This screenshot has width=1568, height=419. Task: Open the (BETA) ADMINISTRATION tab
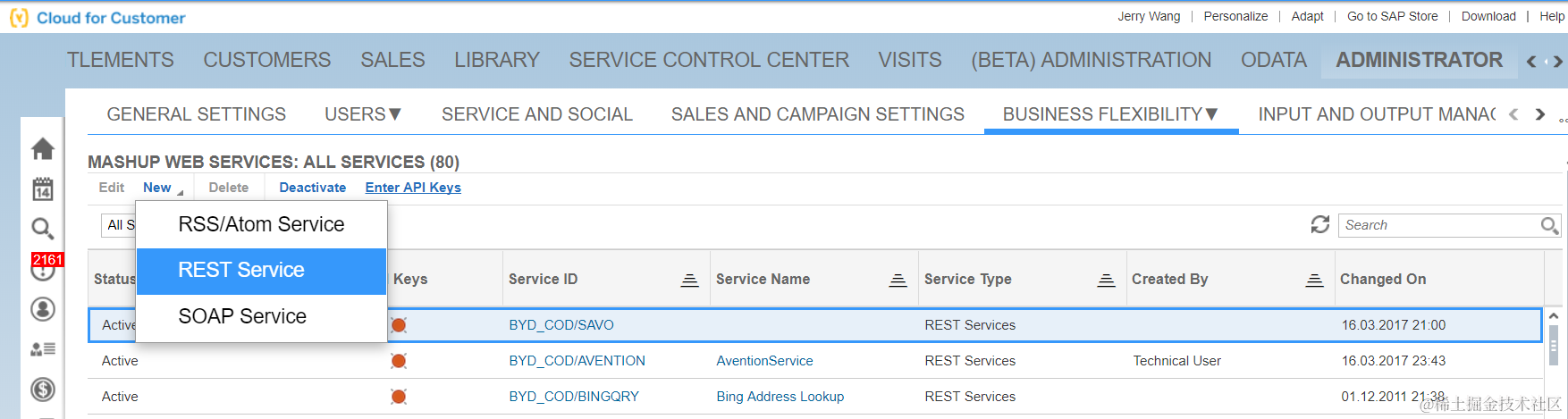[1092, 60]
